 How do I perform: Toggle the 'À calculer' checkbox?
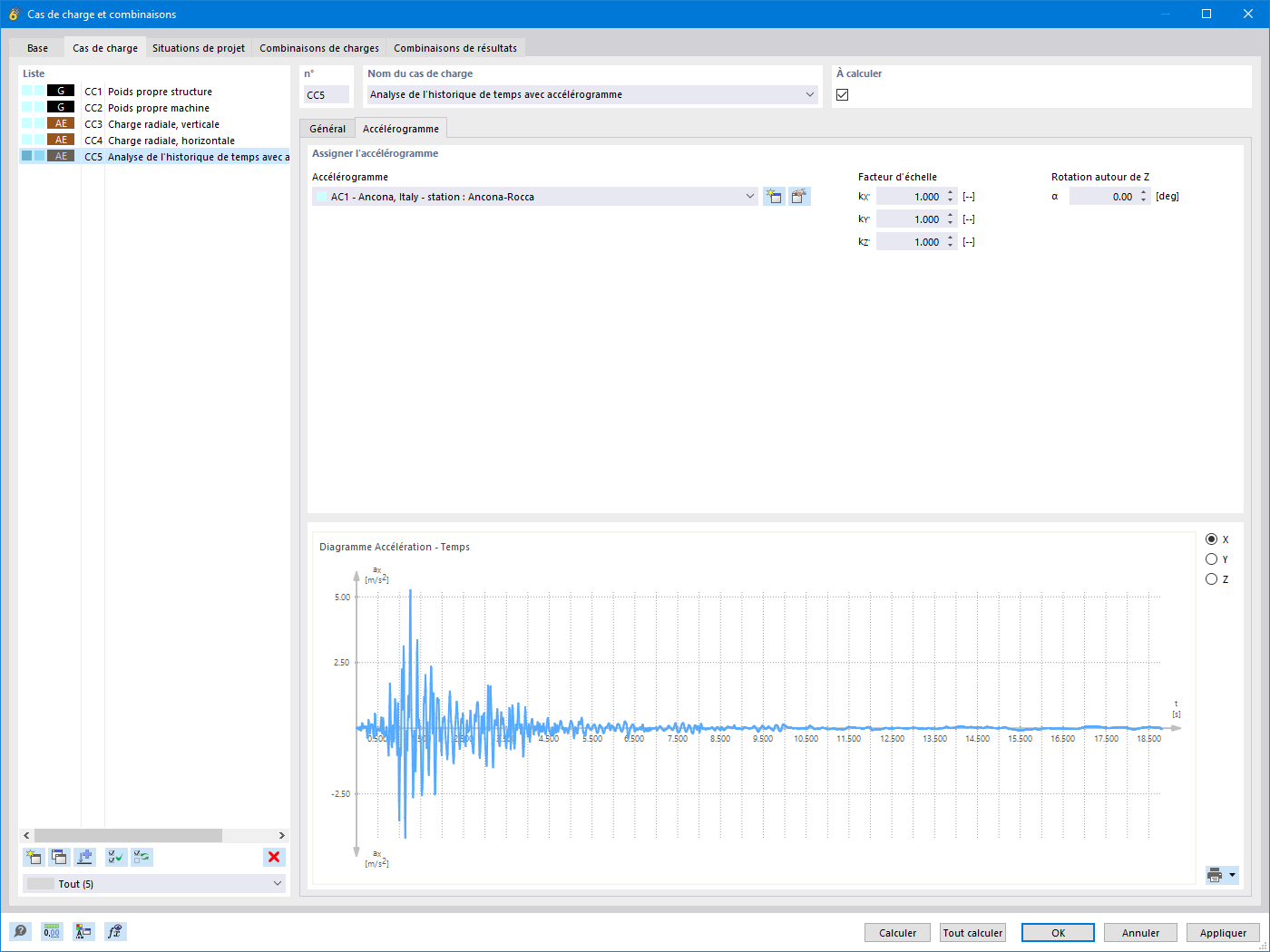[842, 94]
